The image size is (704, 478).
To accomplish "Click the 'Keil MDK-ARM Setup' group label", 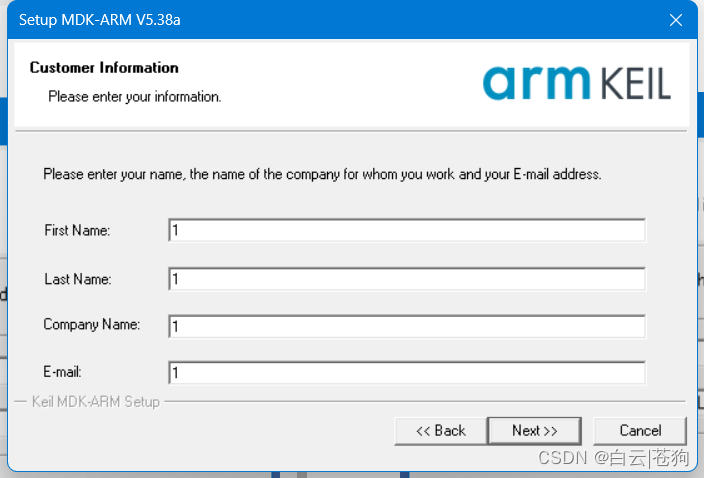I will pos(96,402).
